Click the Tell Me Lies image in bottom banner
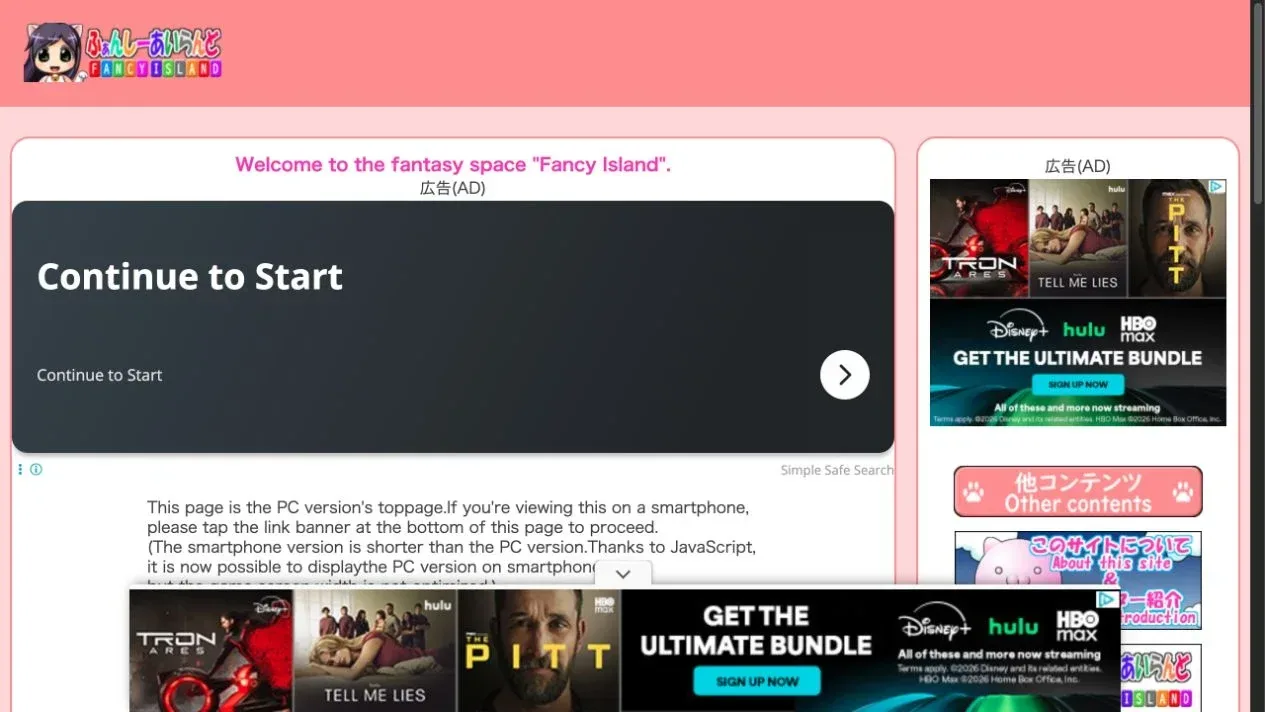 coord(375,650)
